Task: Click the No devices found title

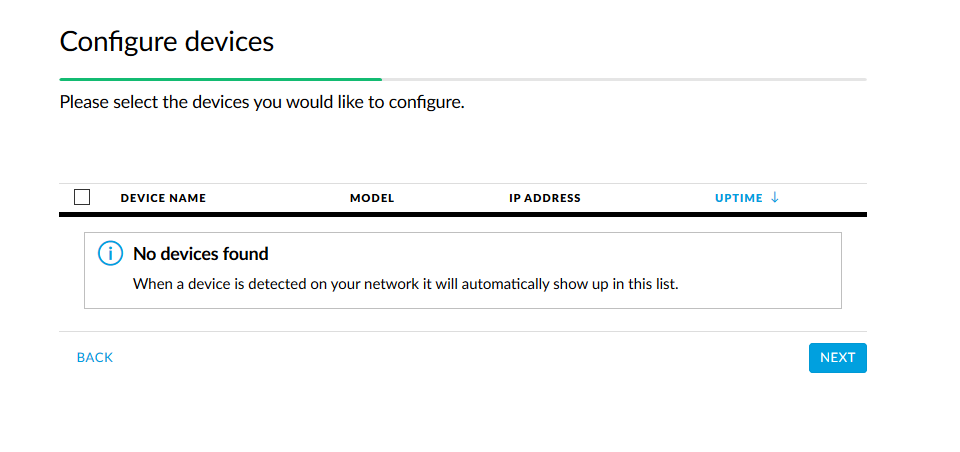Action: (201, 254)
